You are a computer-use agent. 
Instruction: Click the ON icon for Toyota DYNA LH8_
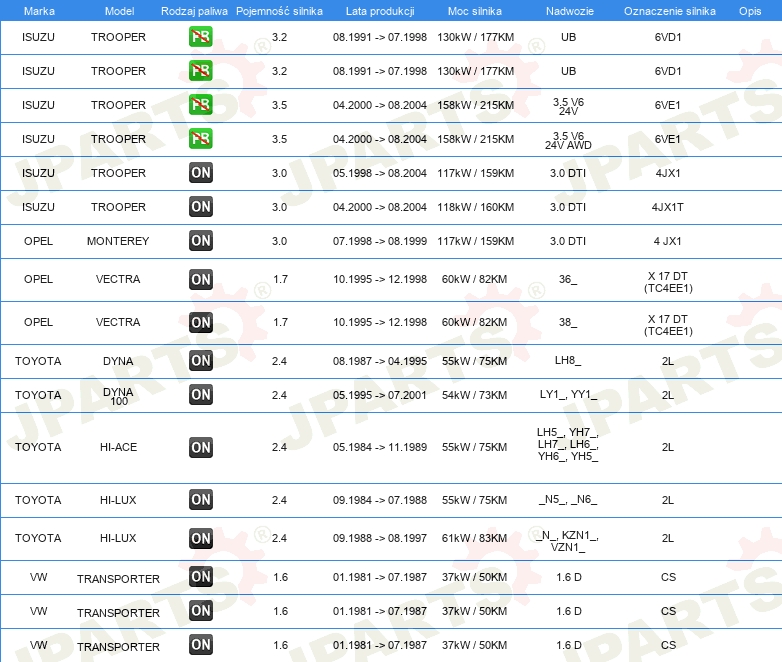coord(201,361)
